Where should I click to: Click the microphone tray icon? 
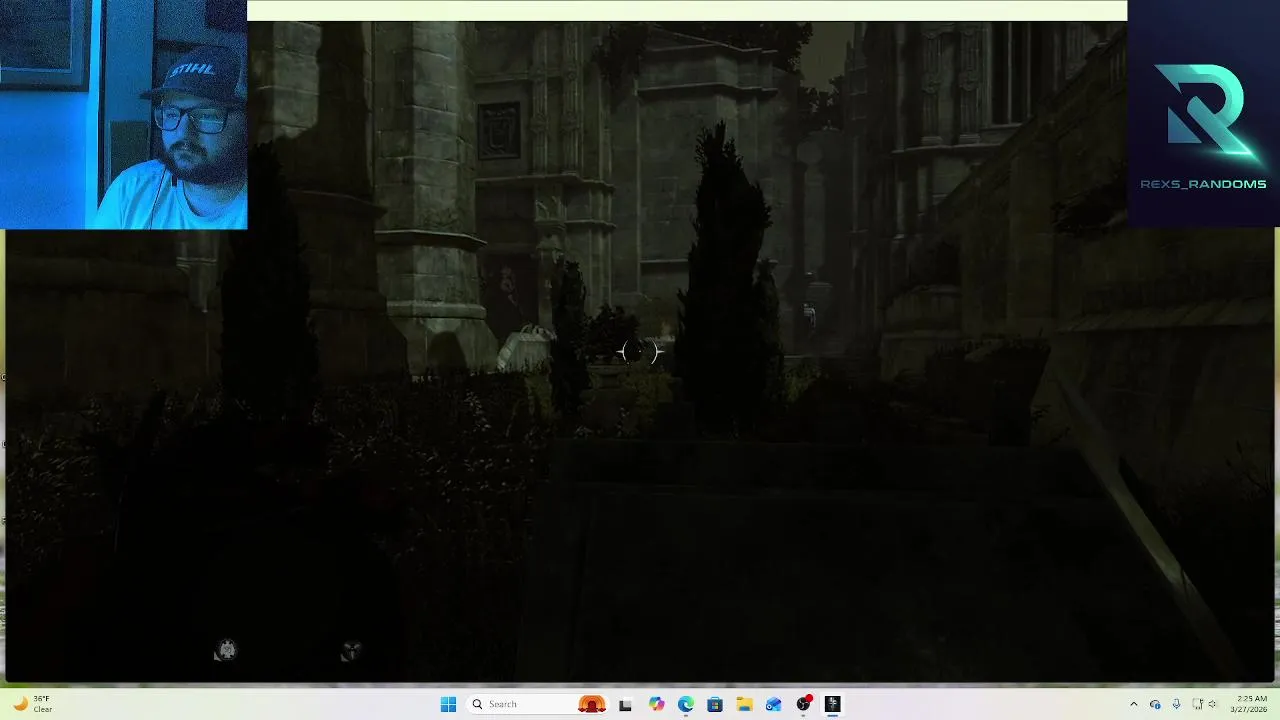(x=1176, y=704)
